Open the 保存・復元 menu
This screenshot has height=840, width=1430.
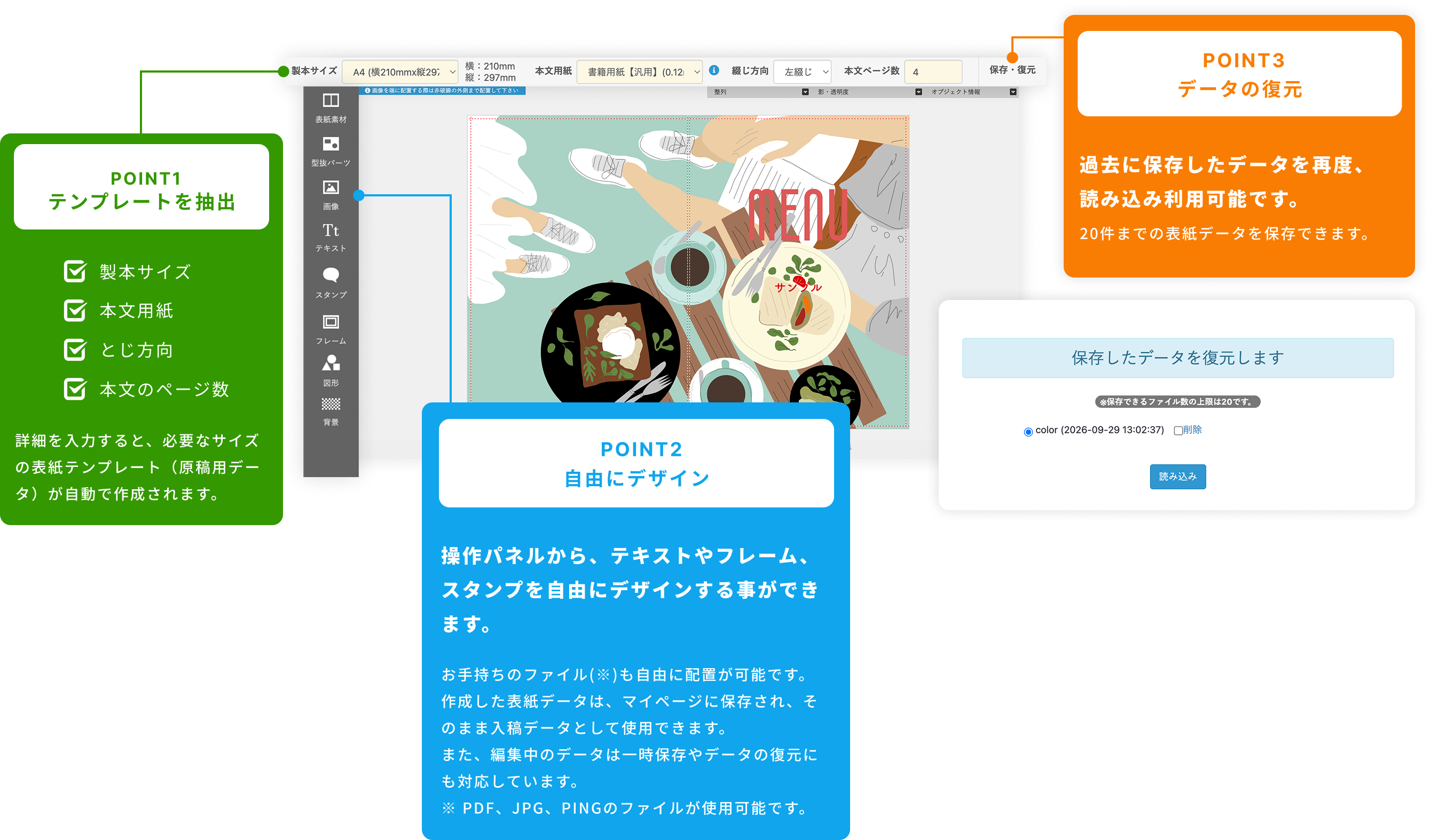tap(1012, 70)
